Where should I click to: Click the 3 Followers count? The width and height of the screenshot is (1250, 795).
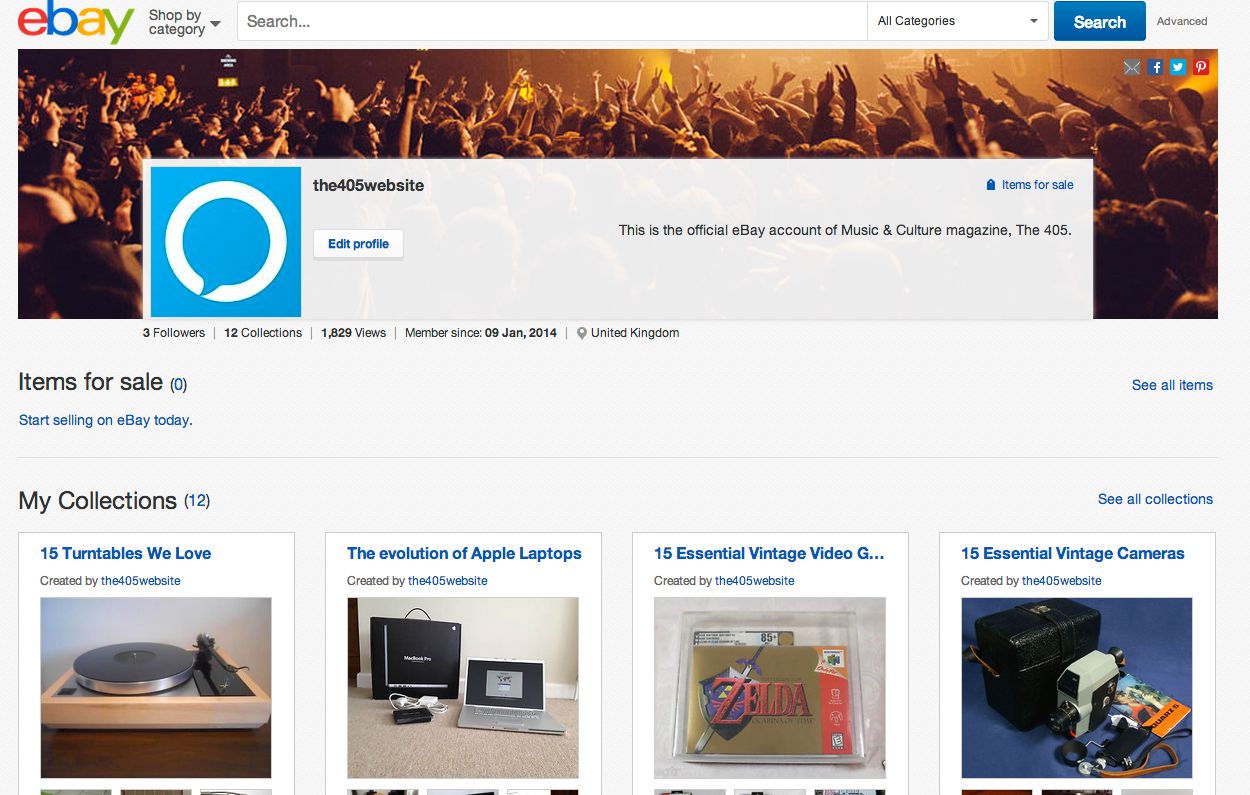(174, 333)
